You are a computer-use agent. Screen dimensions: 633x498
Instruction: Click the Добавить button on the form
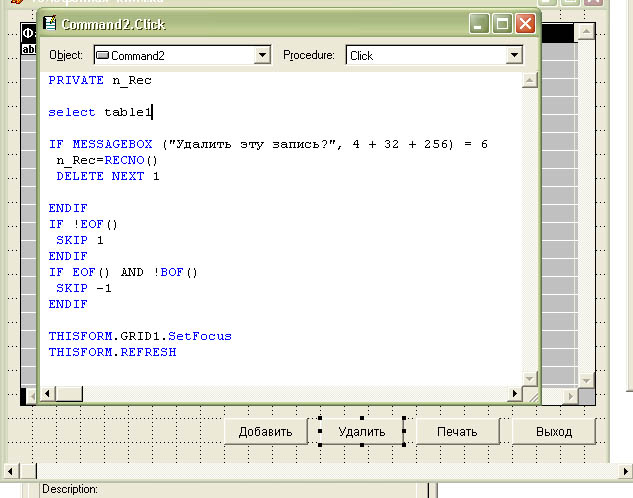(266, 432)
